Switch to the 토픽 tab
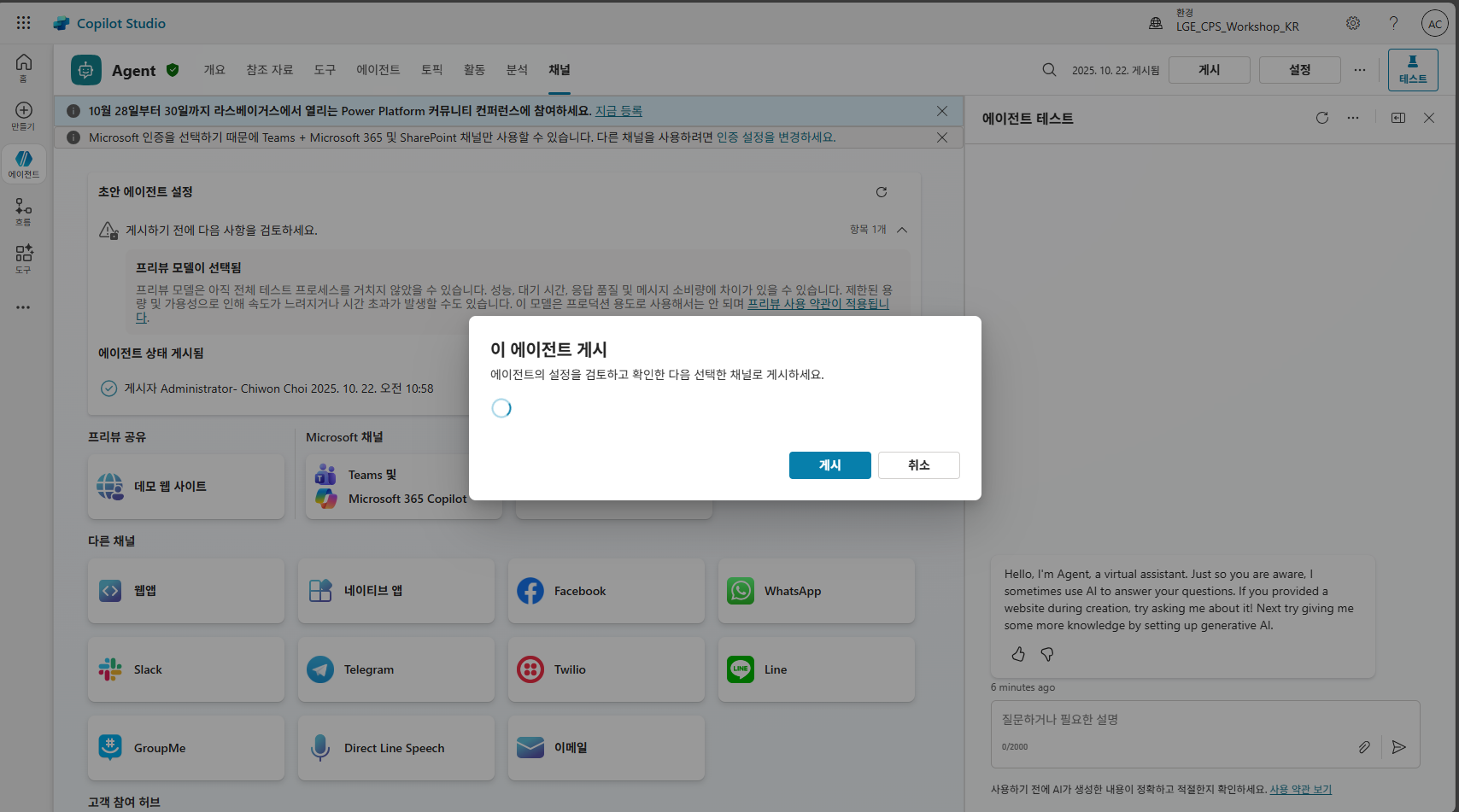The width and height of the screenshot is (1459, 812). click(x=432, y=70)
